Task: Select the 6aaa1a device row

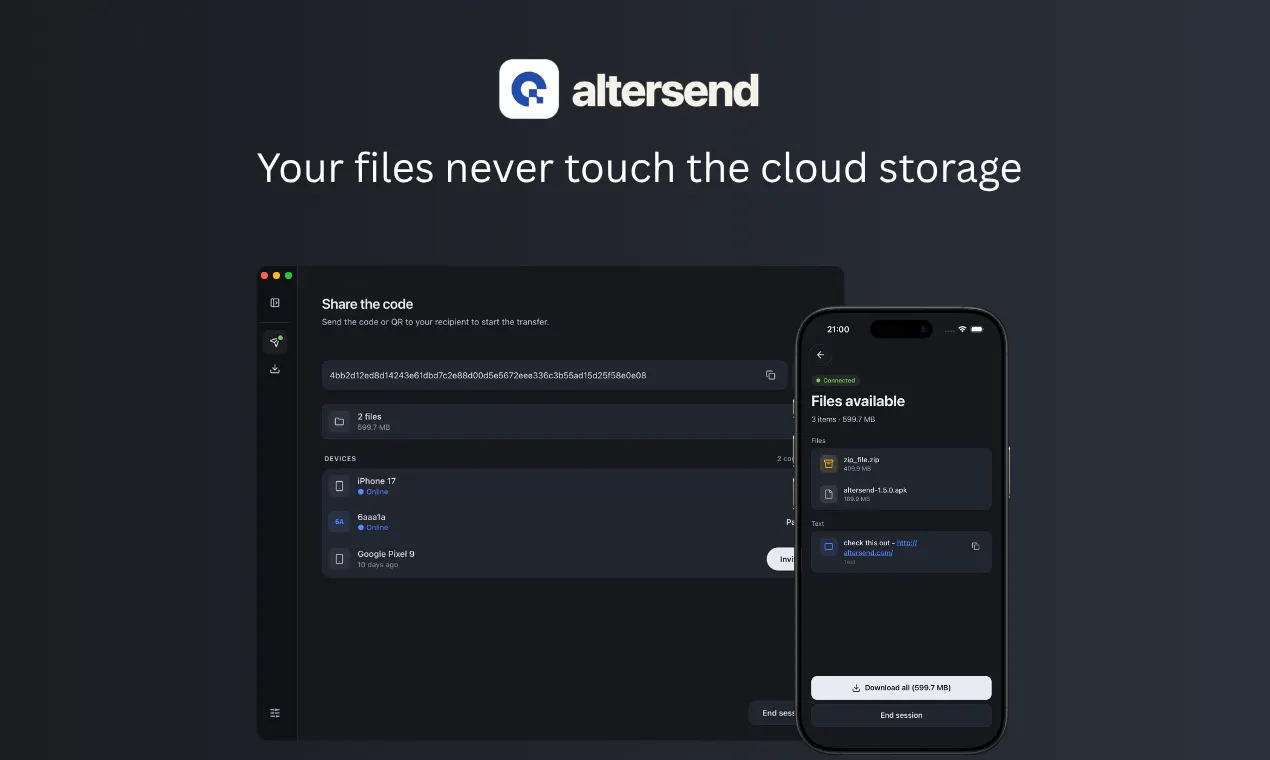Action: click(x=560, y=521)
